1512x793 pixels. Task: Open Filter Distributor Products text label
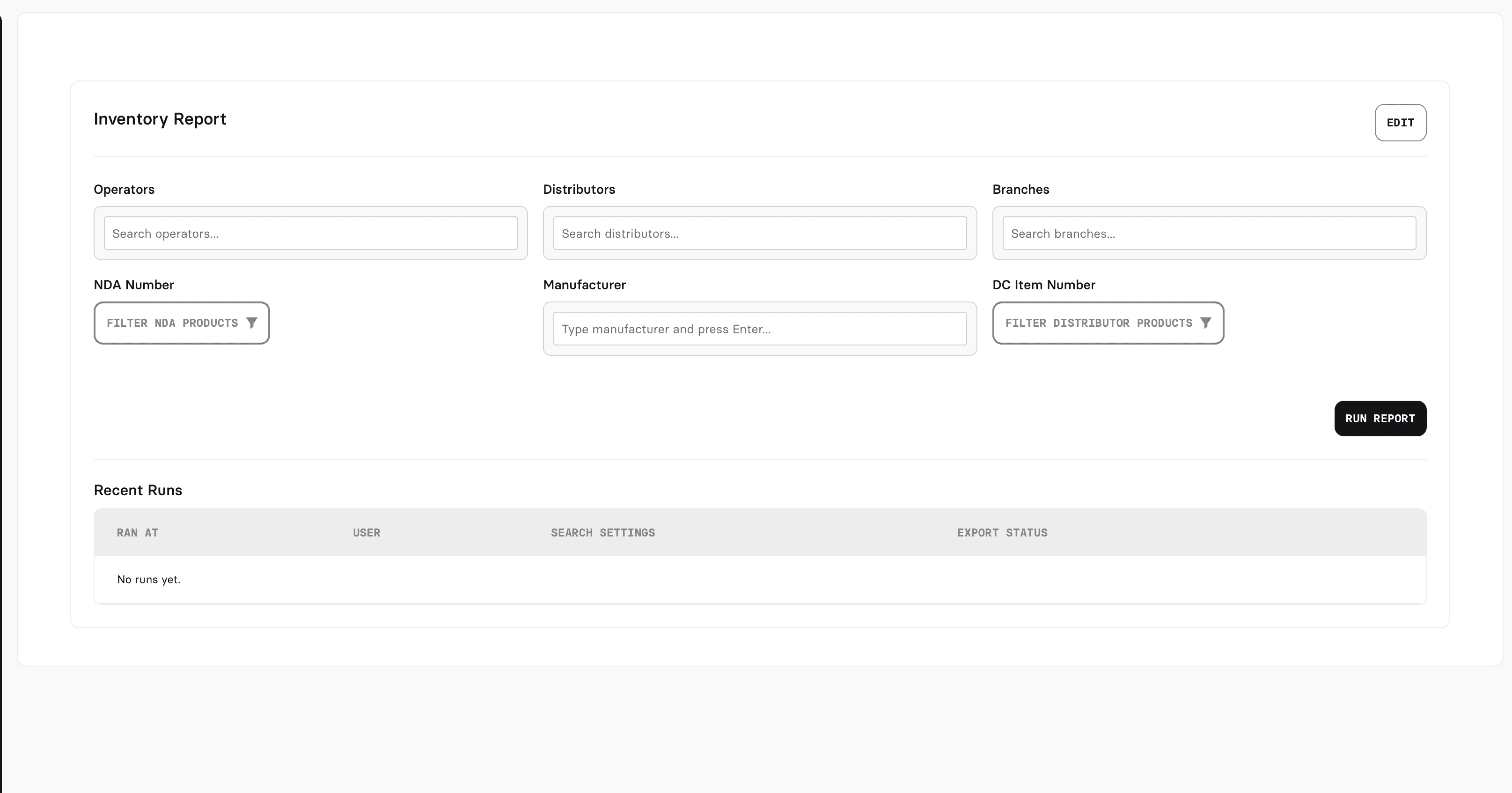(x=1098, y=323)
